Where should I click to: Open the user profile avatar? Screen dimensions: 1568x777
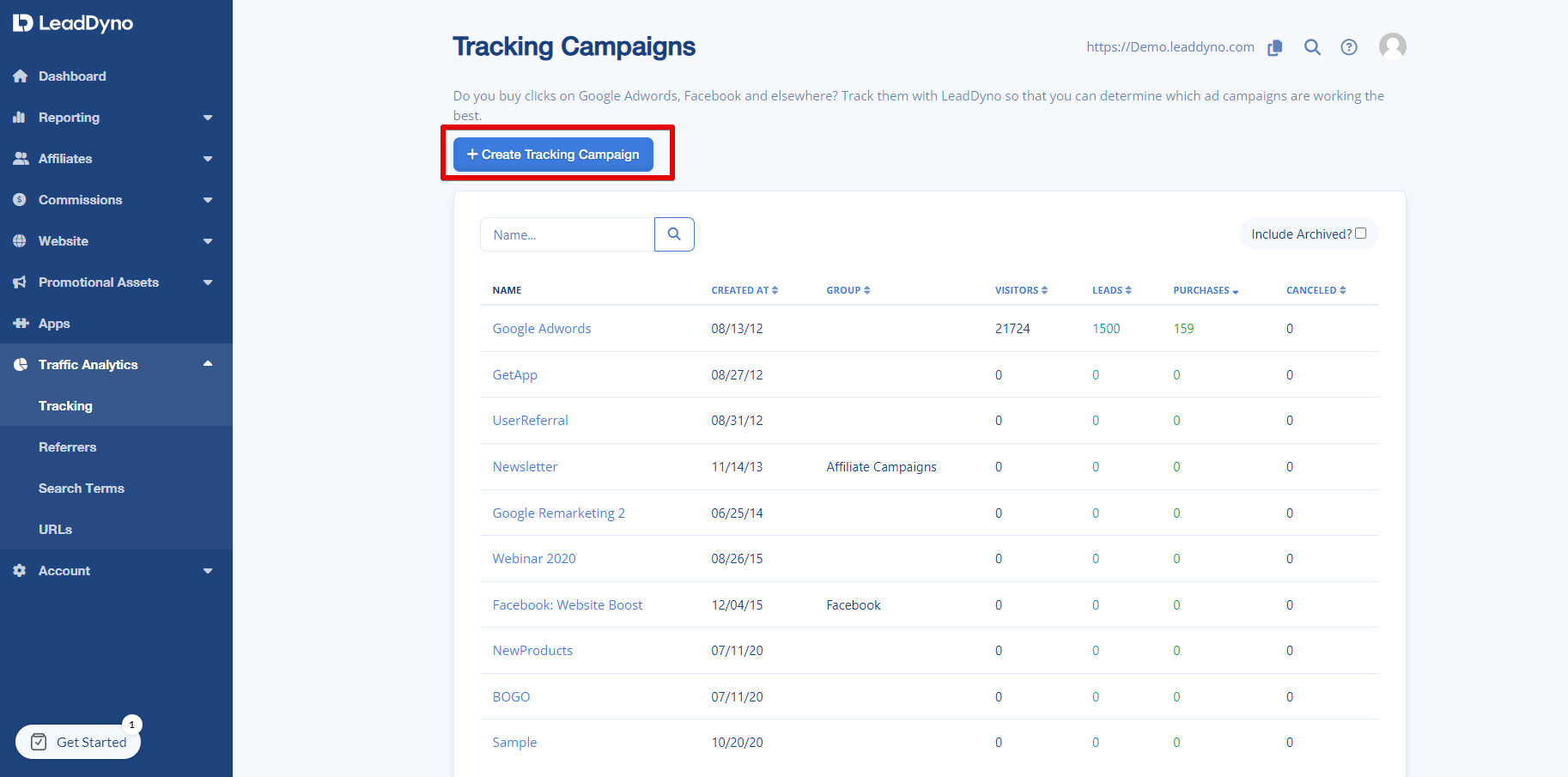1392,46
